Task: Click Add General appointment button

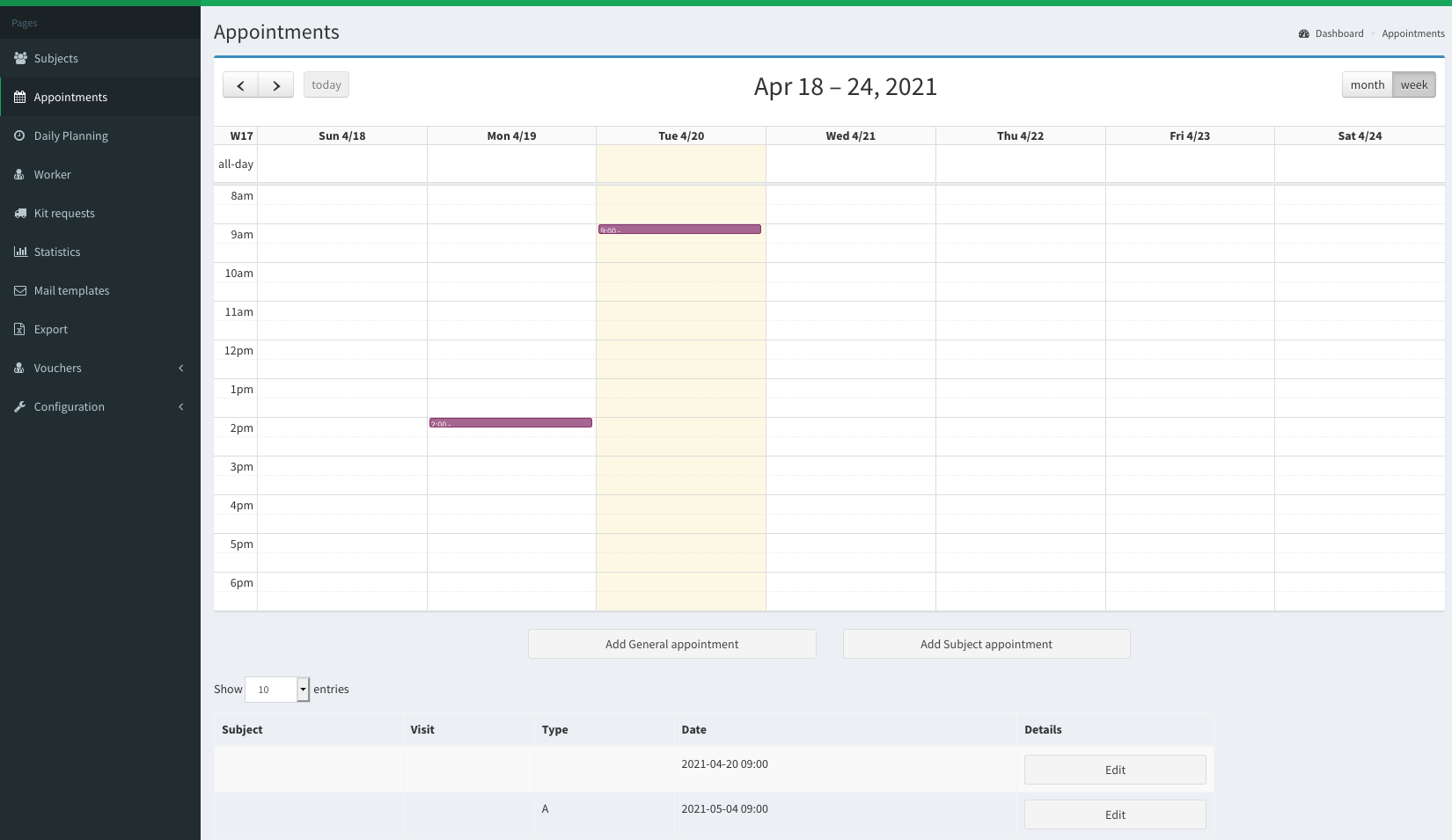Action: coord(671,644)
